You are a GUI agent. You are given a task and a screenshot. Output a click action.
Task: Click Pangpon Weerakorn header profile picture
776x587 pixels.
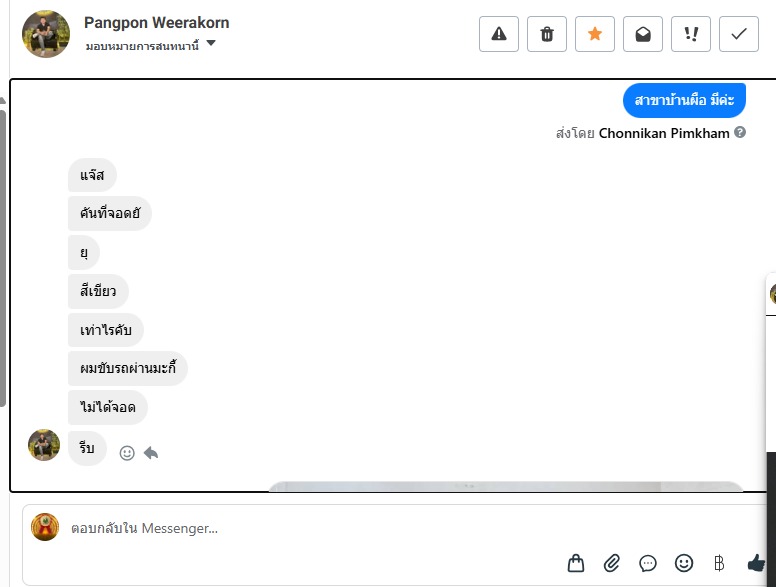pos(46,34)
